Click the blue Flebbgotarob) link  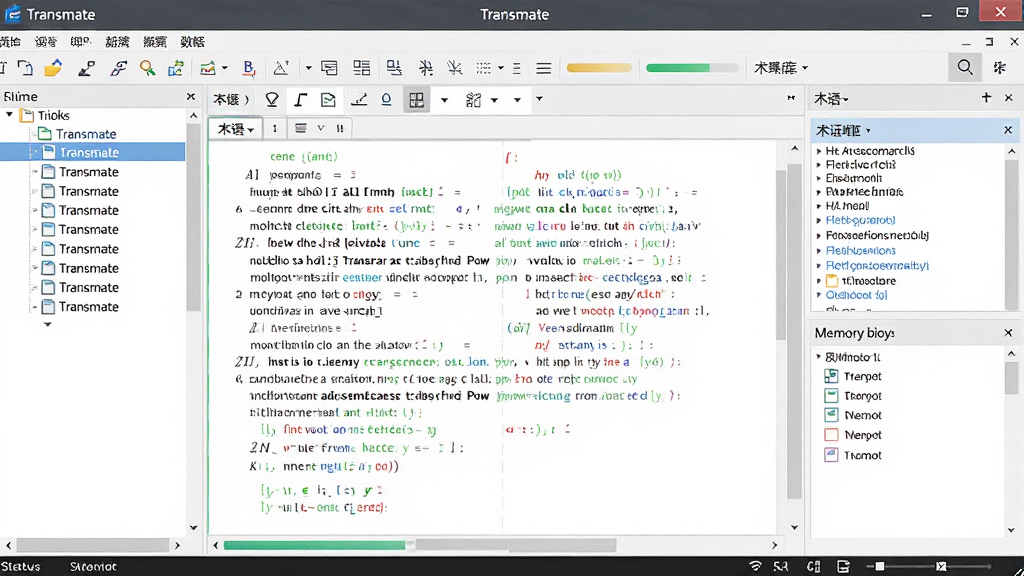tap(860, 220)
